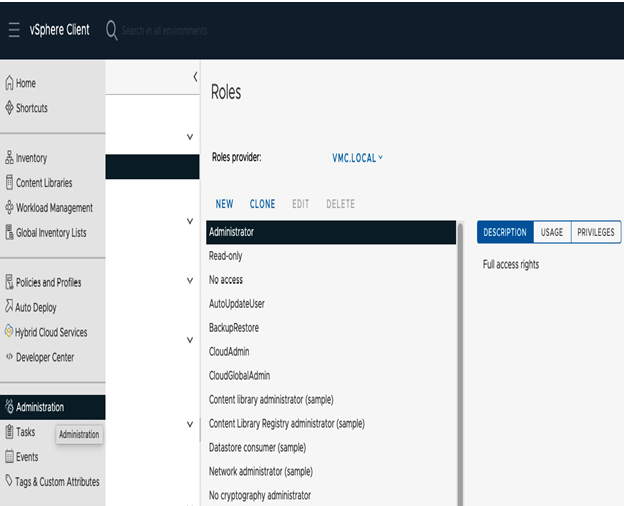Select the AutoUpdateUser role
The height and width of the screenshot is (506, 626).
331,304
